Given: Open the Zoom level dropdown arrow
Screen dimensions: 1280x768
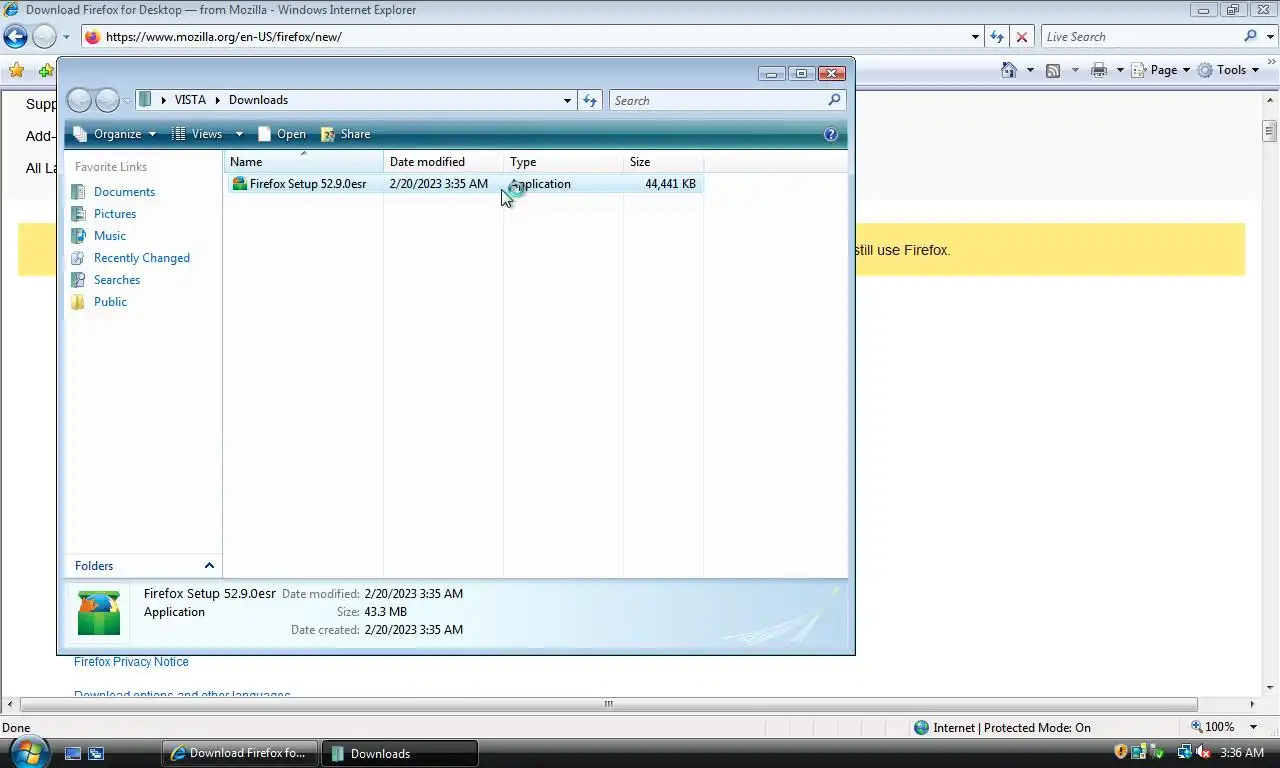Looking at the screenshot, I should click(x=1254, y=727).
